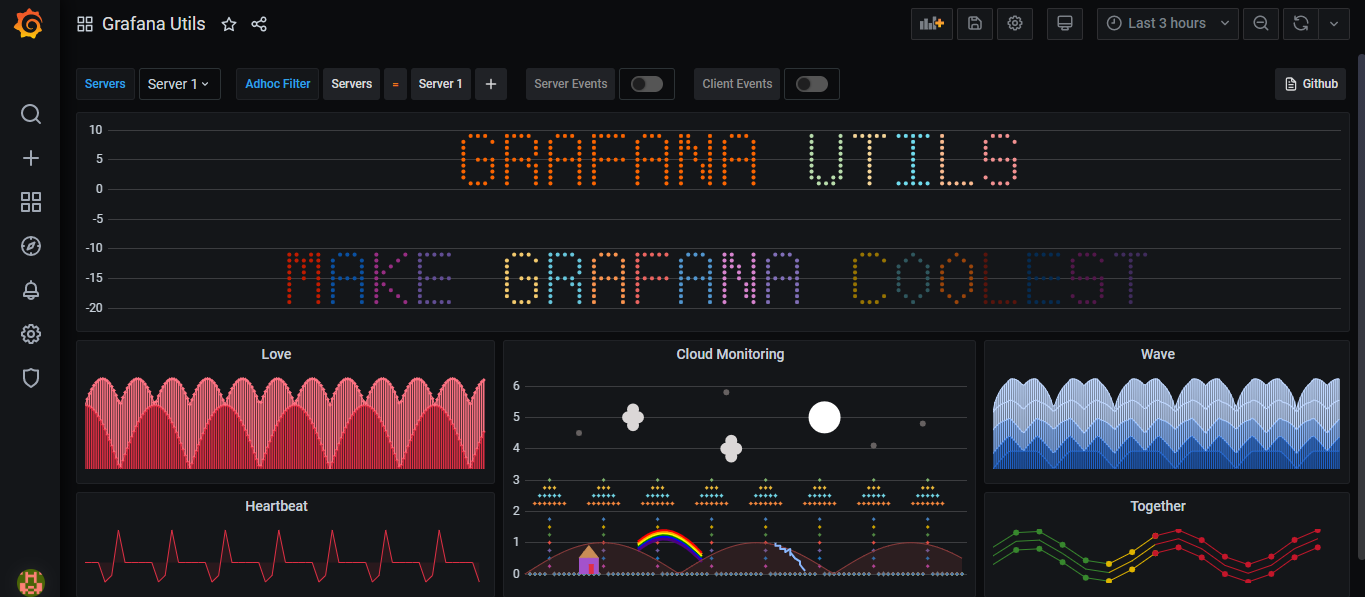Click the Server Events label
The width and height of the screenshot is (1365, 597).
[571, 84]
